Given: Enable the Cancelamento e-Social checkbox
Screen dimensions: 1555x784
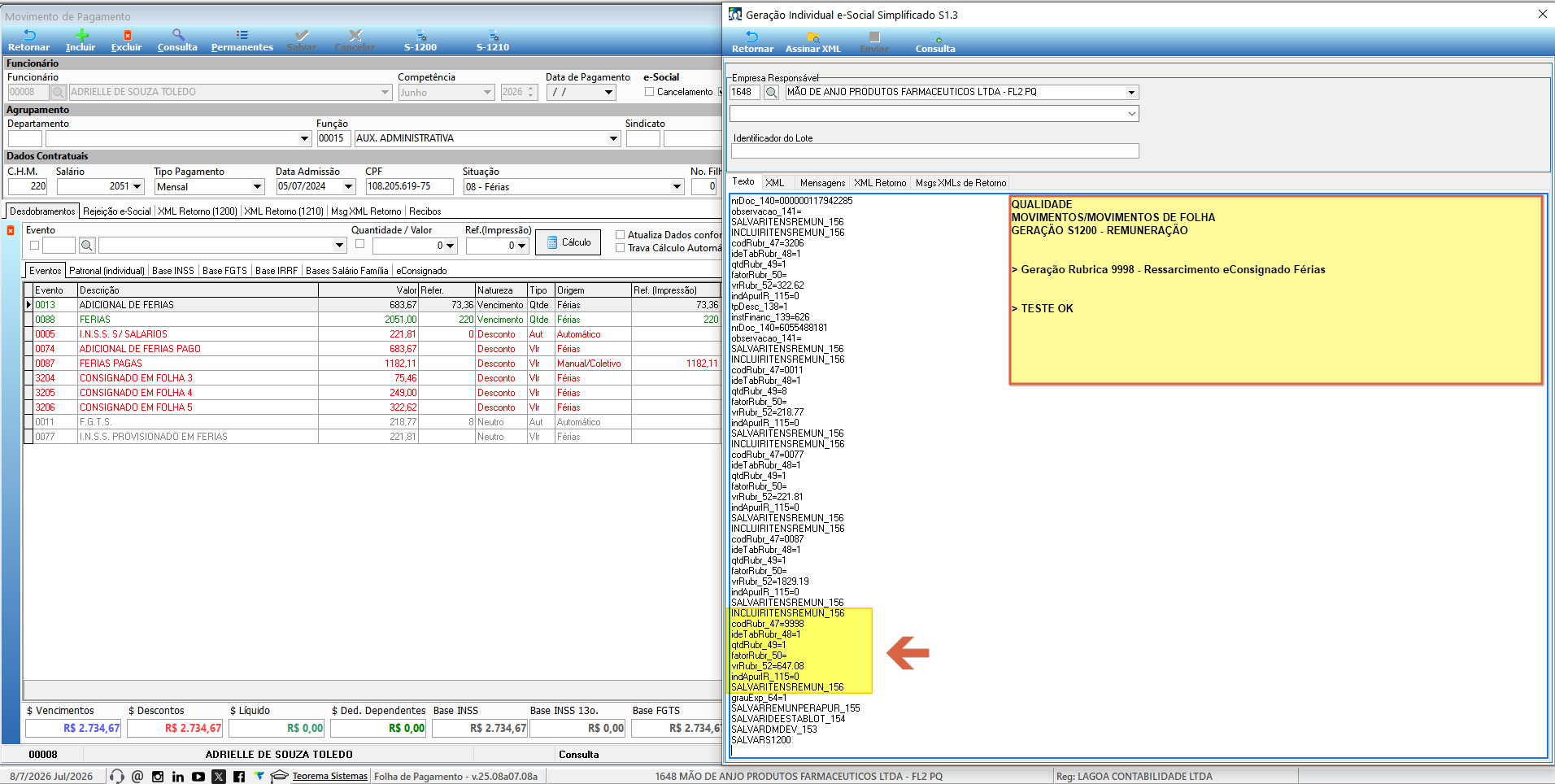Looking at the screenshot, I should (x=649, y=92).
